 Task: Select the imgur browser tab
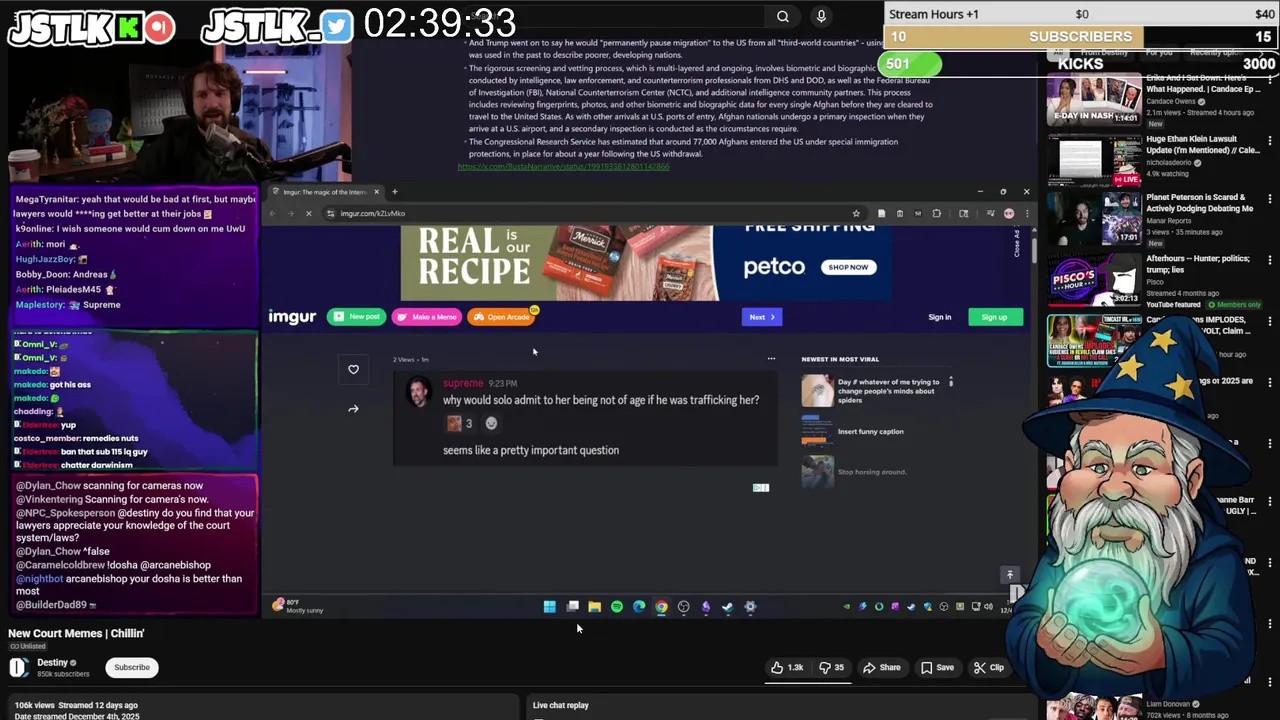[x=325, y=192]
